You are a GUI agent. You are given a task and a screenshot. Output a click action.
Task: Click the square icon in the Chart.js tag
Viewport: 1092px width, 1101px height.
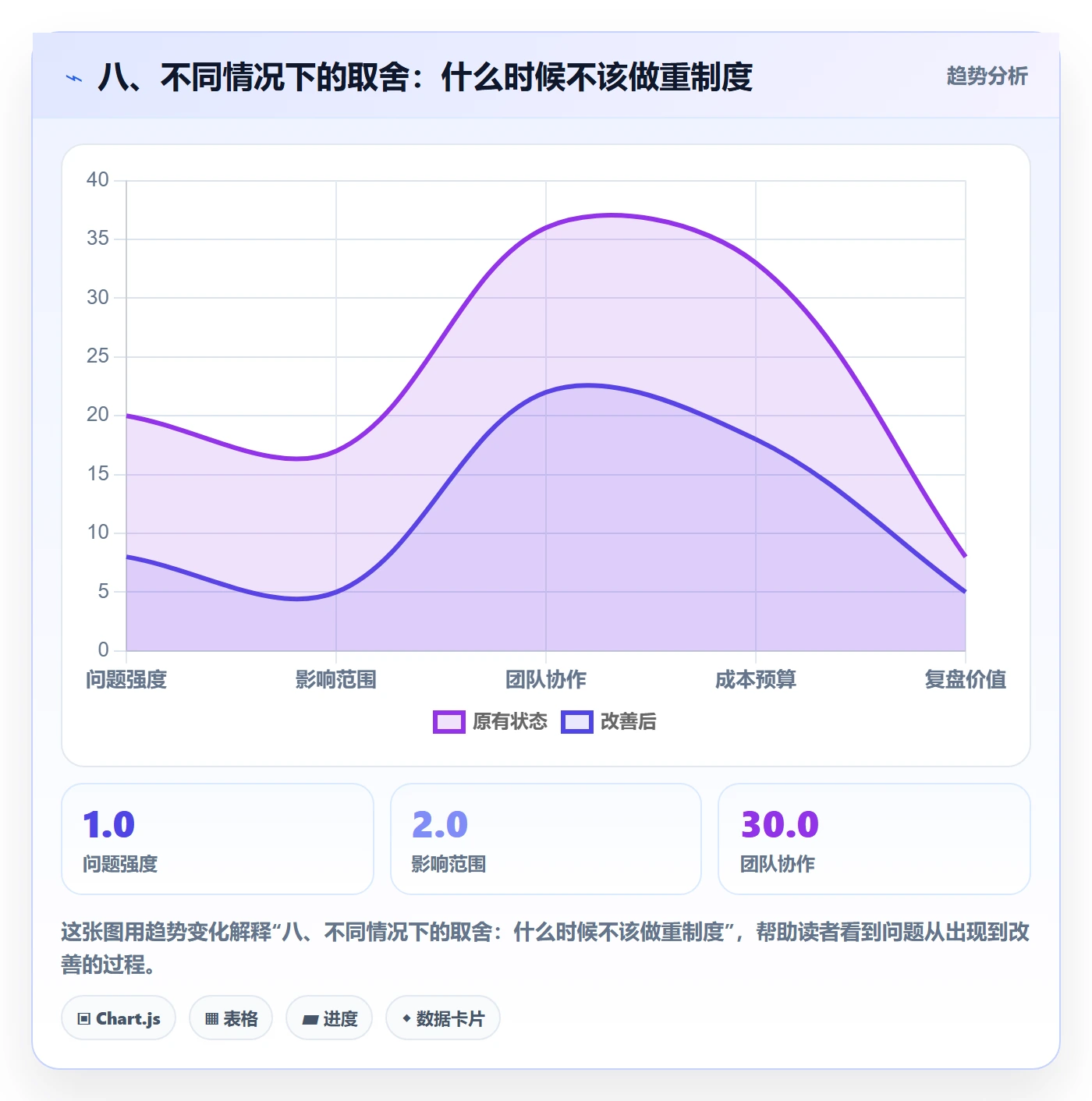[84, 1019]
